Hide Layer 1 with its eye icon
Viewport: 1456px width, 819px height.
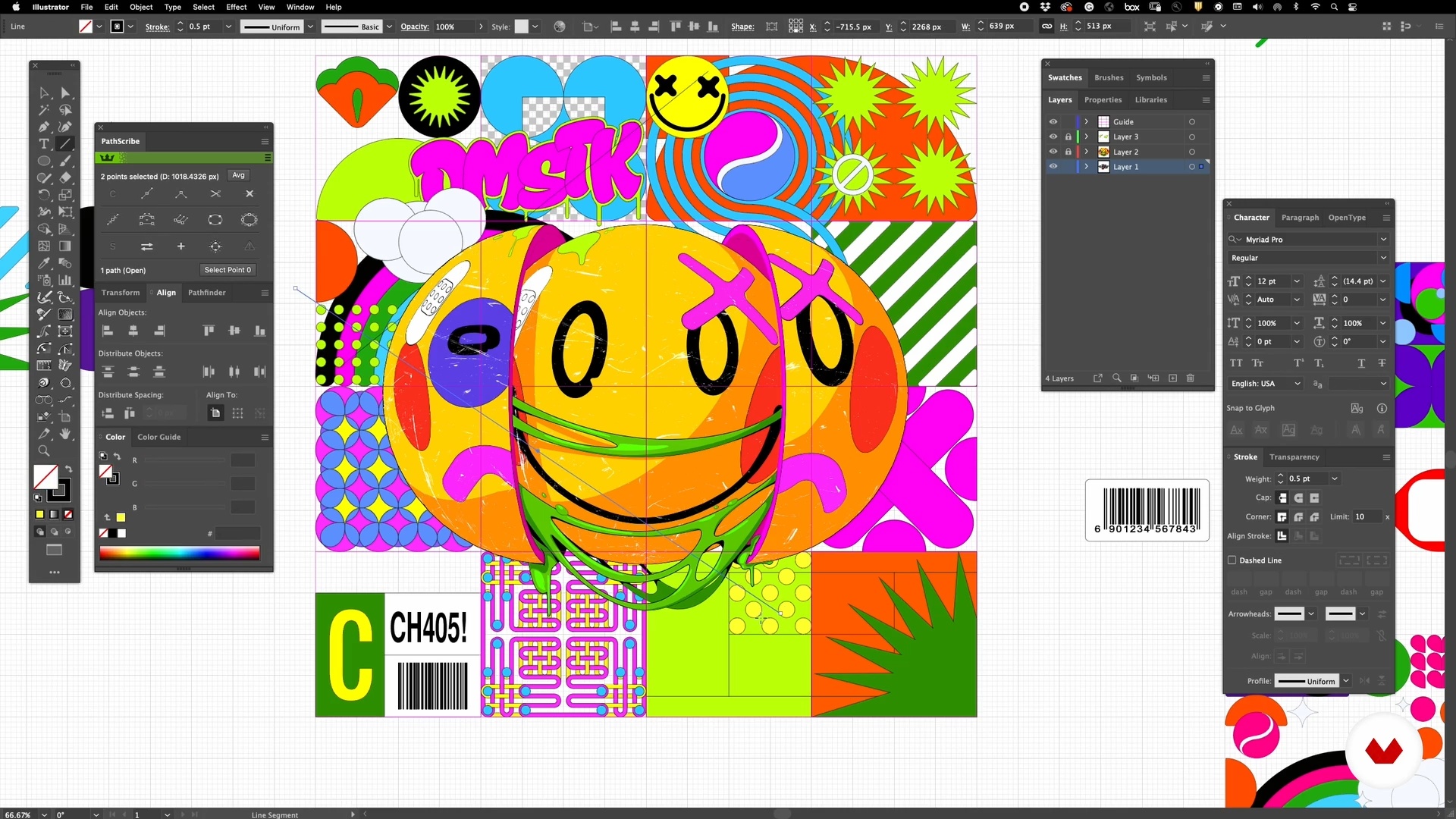click(x=1053, y=167)
